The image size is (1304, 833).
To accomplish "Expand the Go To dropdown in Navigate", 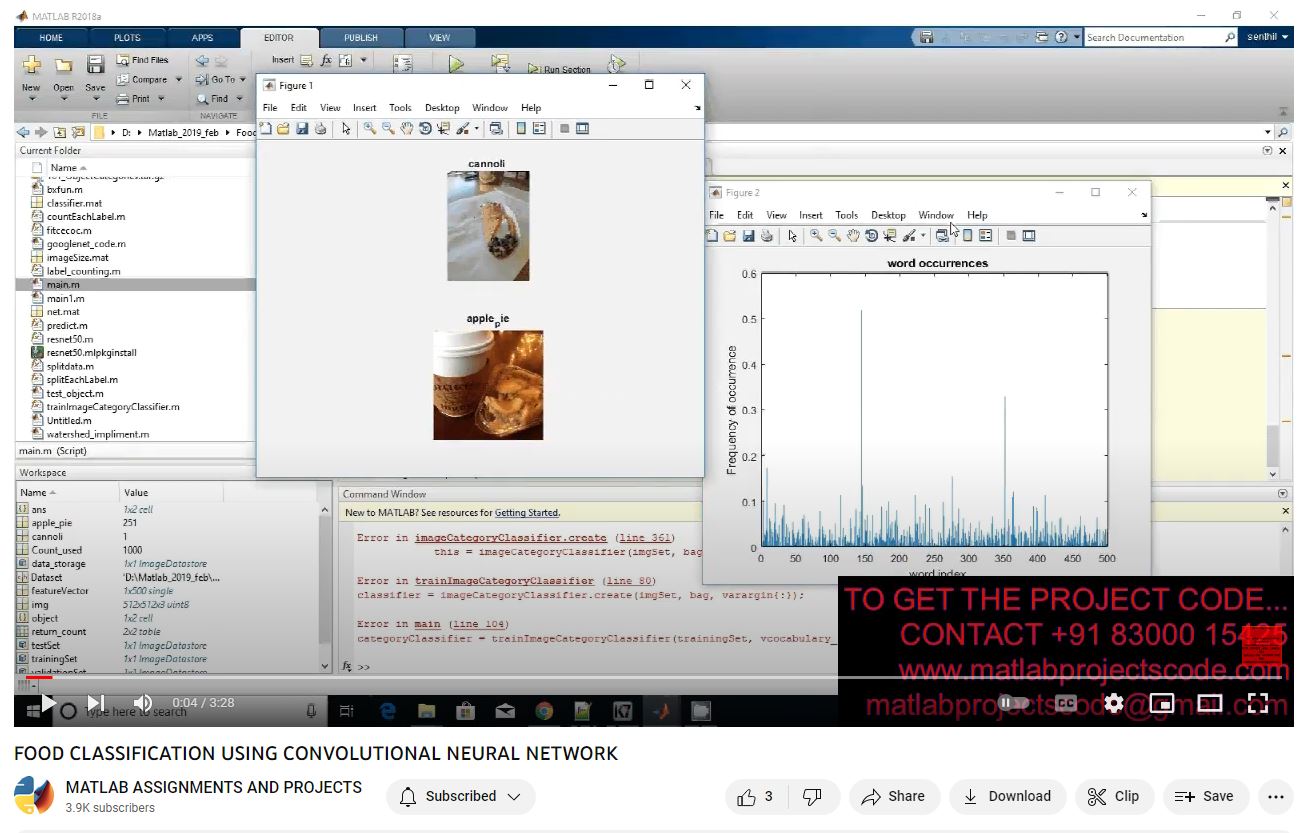I will pos(244,80).
